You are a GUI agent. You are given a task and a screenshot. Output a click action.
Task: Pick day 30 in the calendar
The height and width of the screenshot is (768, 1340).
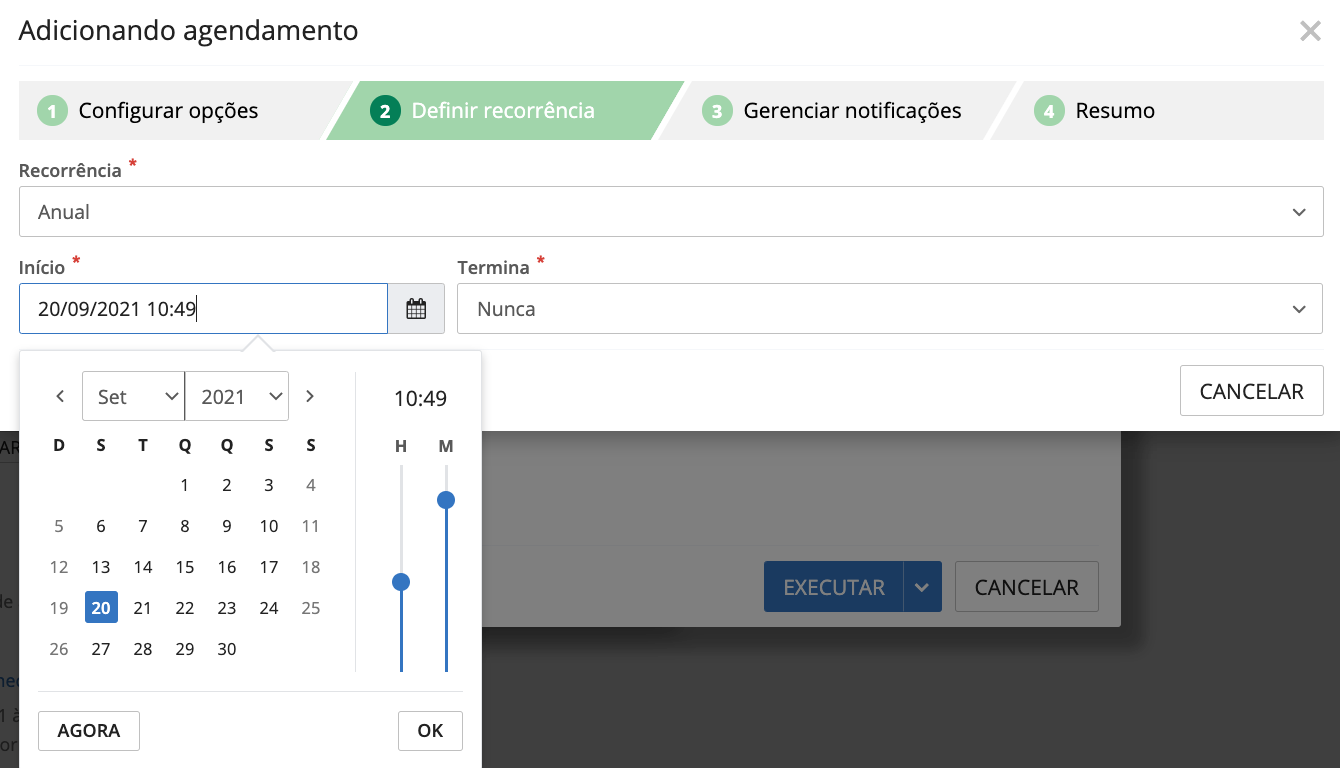pyautogui.click(x=227, y=649)
